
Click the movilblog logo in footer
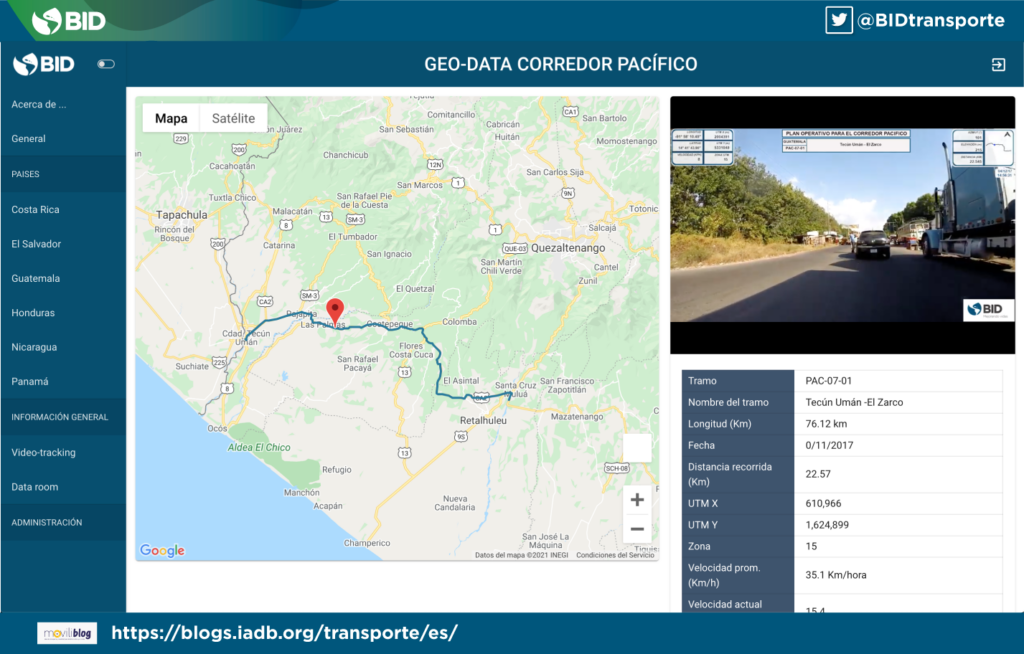tap(67, 633)
